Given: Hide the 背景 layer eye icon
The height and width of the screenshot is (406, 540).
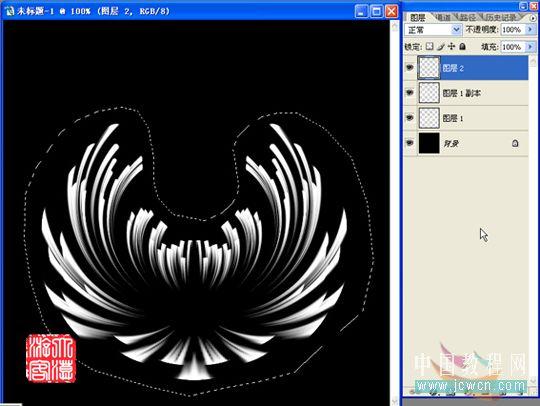Looking at the screenshot, I should (409, 143).
